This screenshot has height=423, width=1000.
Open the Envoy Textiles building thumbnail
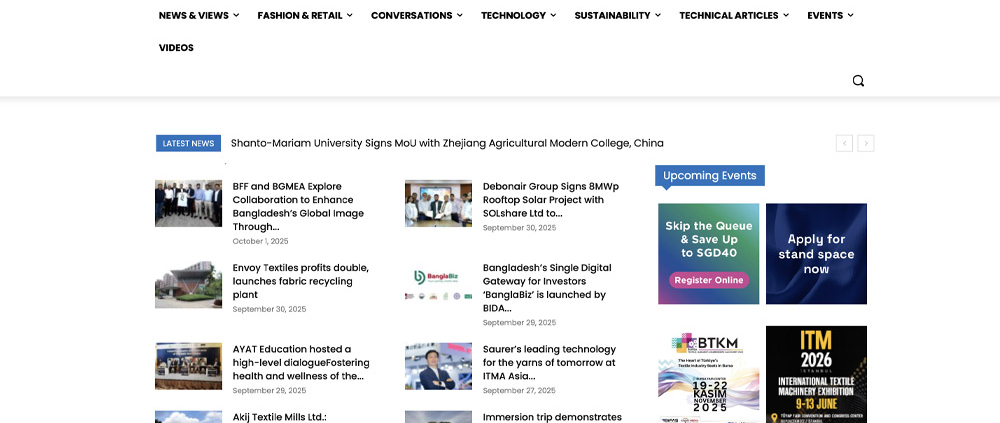[x=188, y=285]
